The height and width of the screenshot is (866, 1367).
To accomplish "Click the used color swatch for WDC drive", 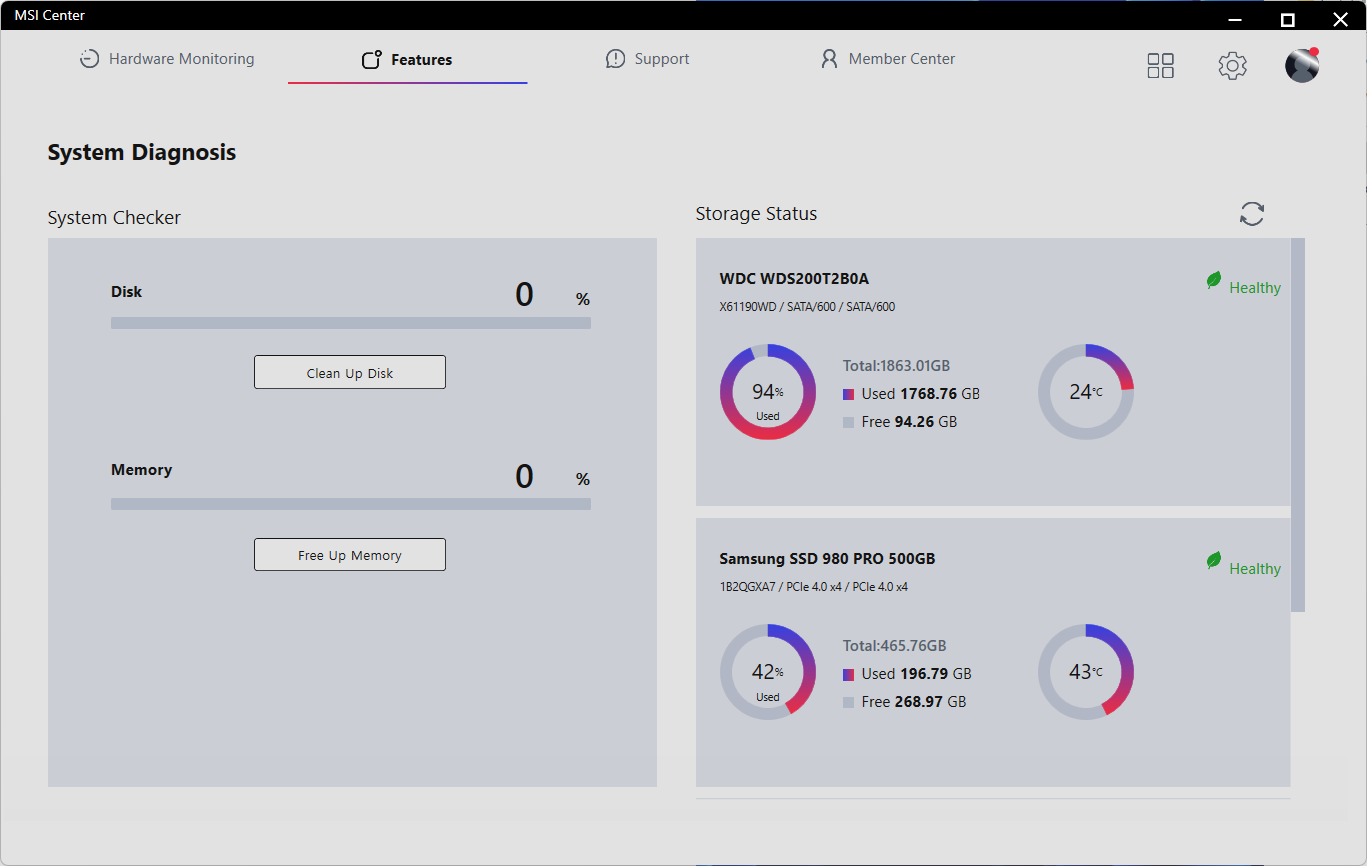I will click(x=848, y=394).
